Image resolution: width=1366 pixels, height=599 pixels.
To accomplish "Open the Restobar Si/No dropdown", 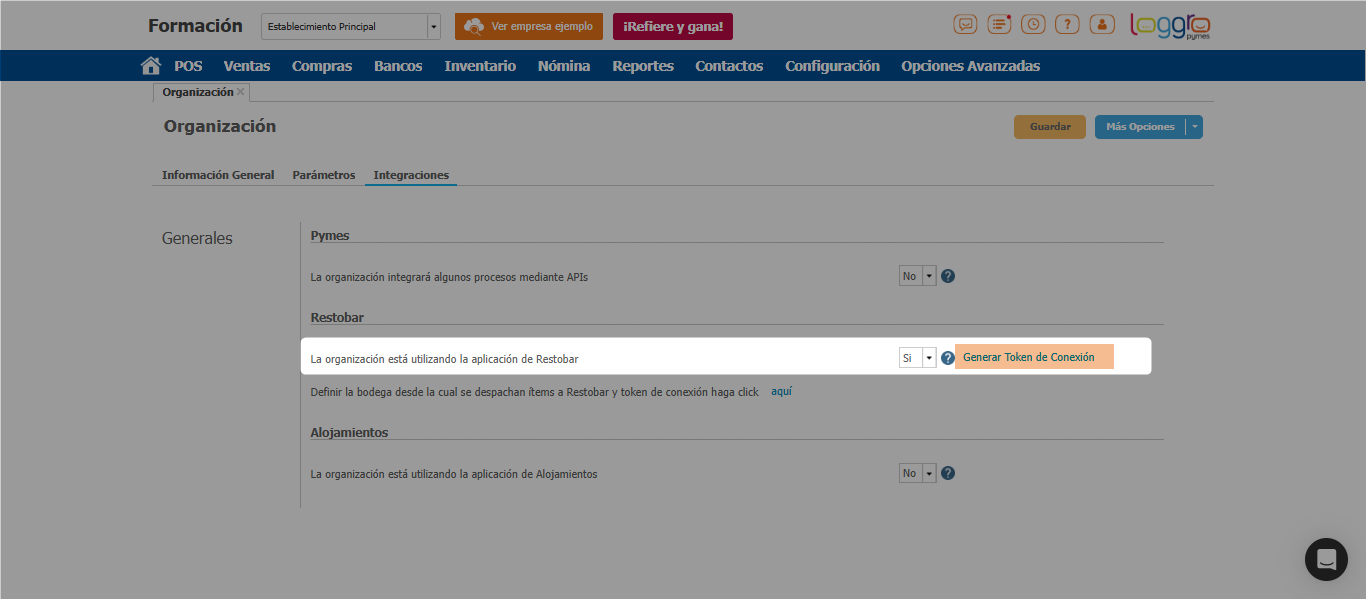I will point(928,358).
